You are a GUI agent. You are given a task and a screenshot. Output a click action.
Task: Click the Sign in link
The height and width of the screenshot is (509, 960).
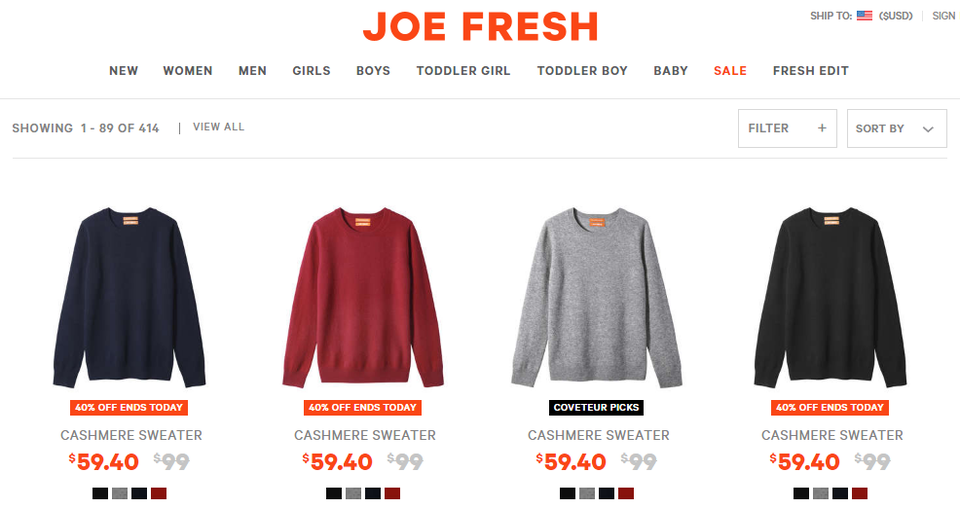943,16
